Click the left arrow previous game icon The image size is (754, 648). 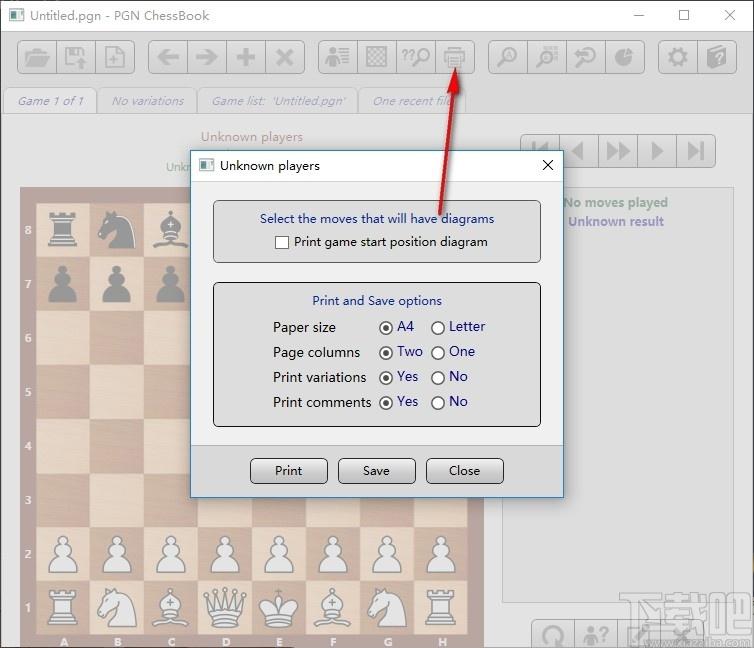point(168,58)
